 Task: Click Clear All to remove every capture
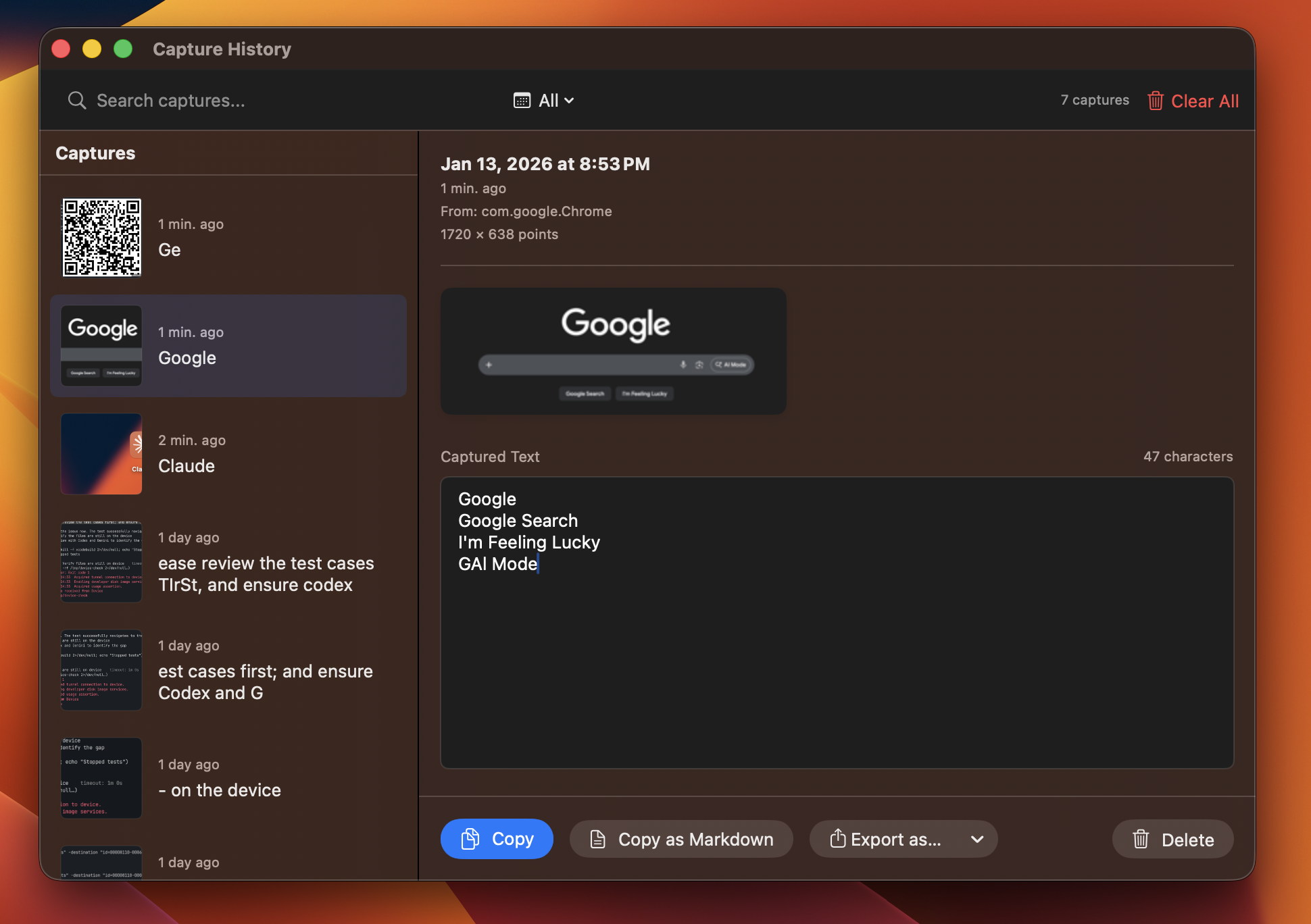[x=1205, y=100]
